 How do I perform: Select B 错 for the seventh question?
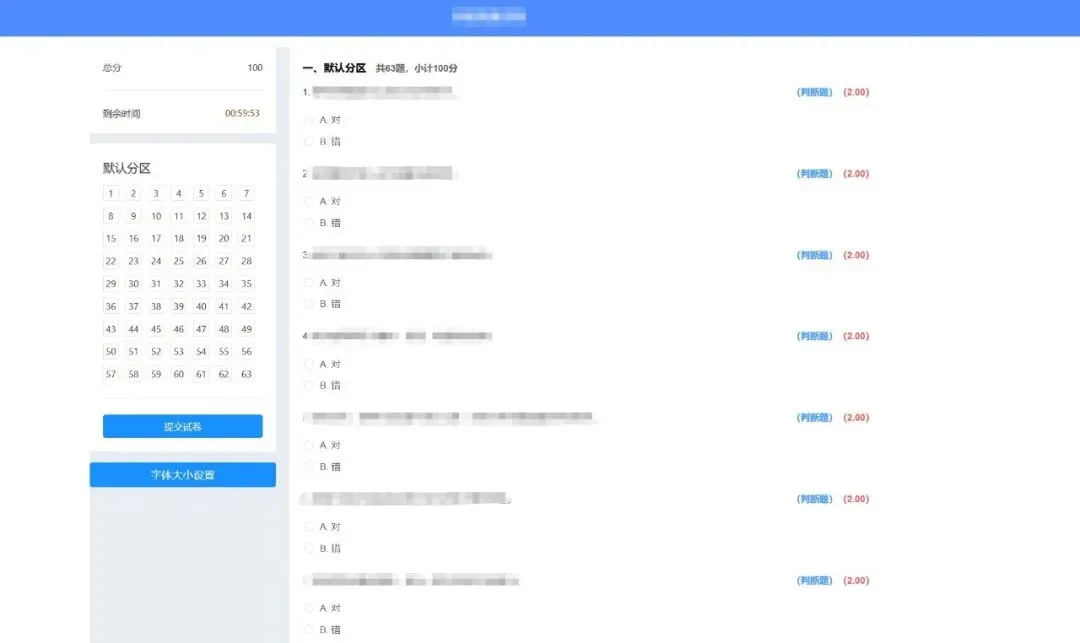pos(309,629)
